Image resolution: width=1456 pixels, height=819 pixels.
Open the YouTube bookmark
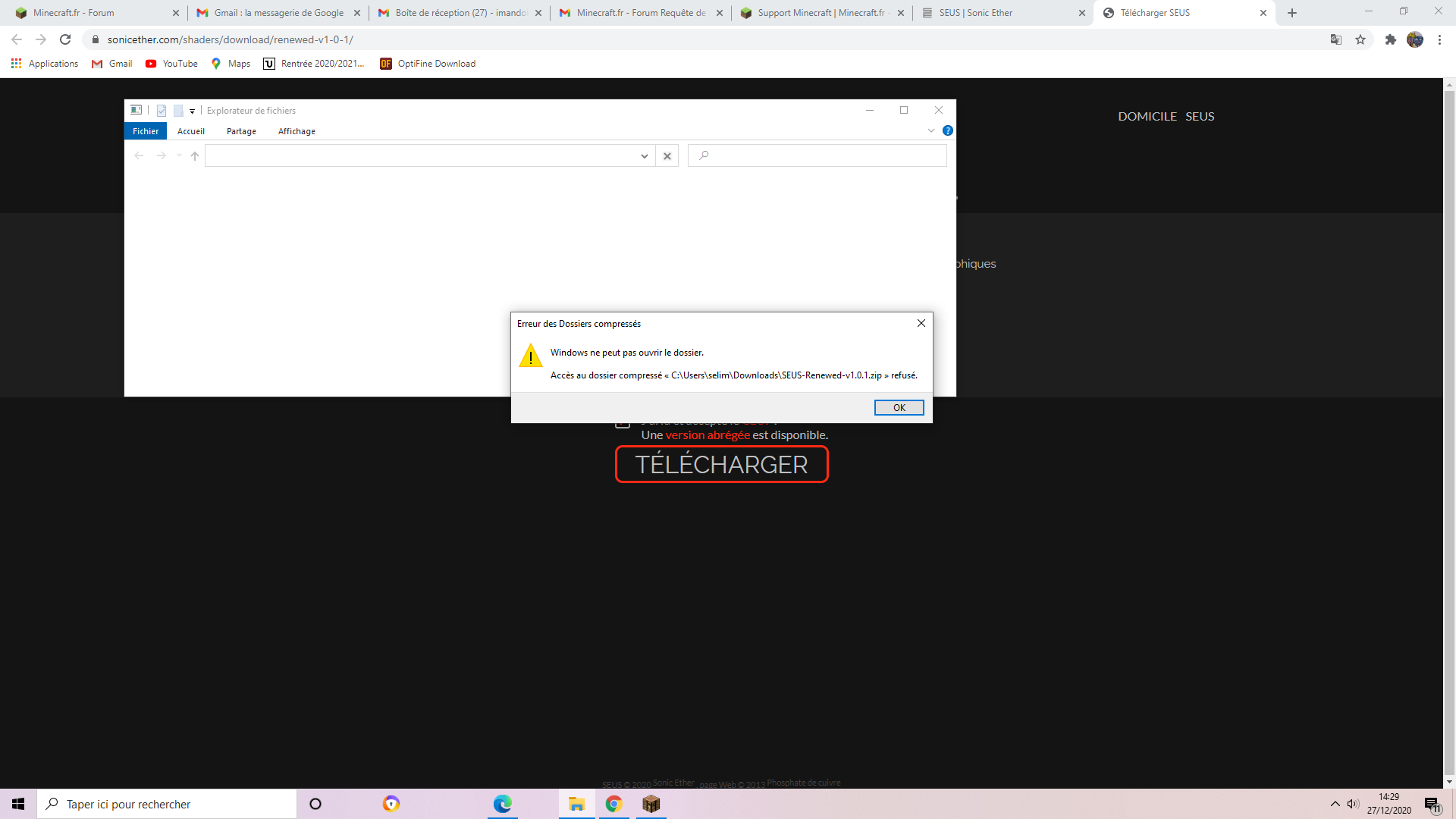pyautogui.click(x=171, y=64)
